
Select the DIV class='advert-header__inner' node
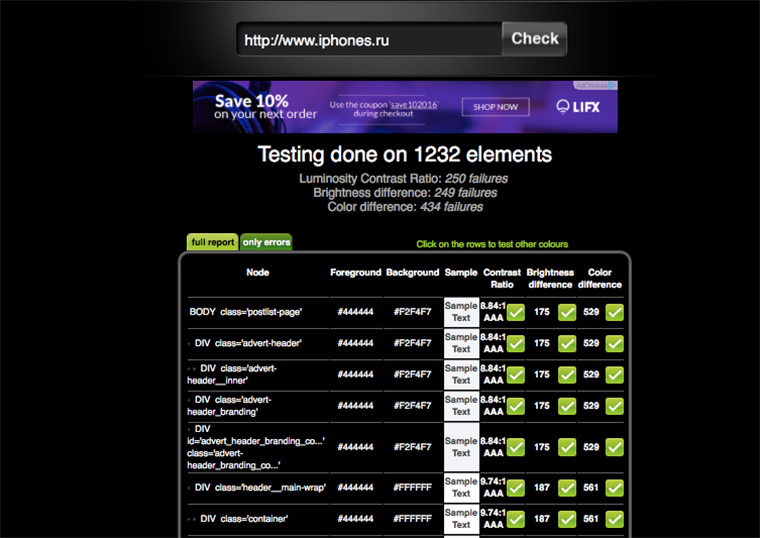(232, 375)
